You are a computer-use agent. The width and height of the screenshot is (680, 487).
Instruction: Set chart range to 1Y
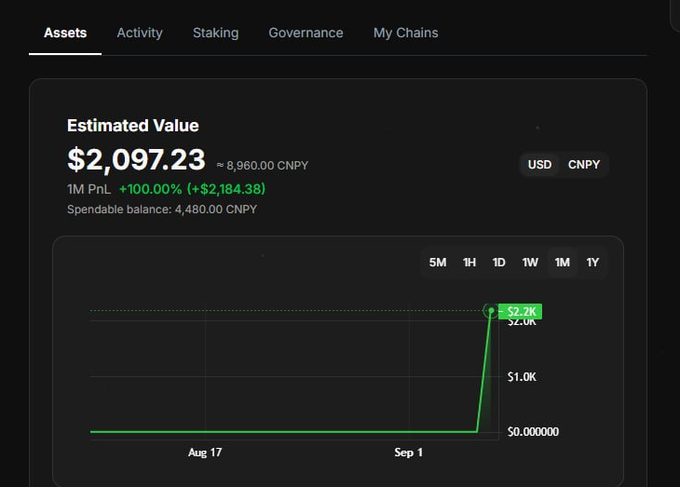pos(592,262)
